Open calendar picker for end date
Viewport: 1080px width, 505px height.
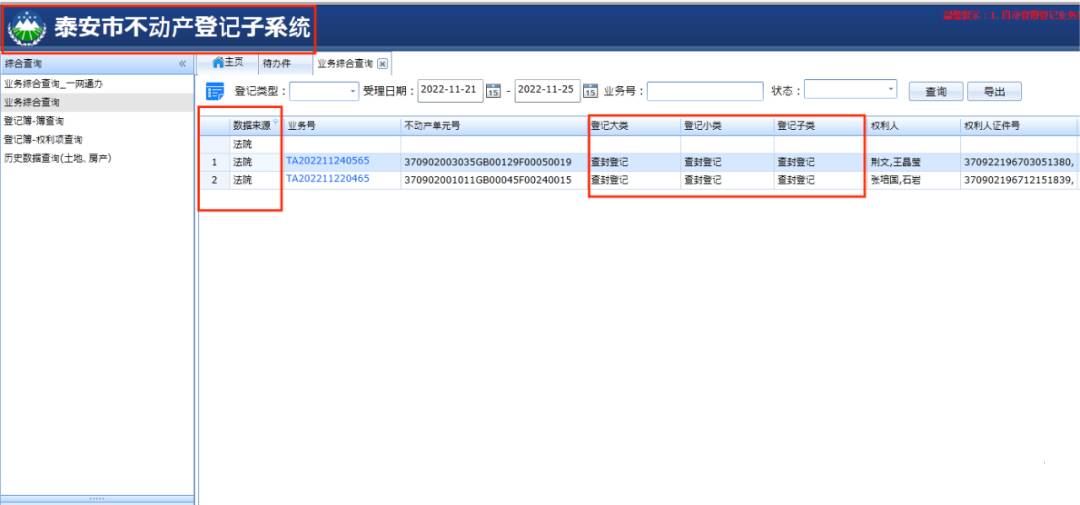point(590,91)
